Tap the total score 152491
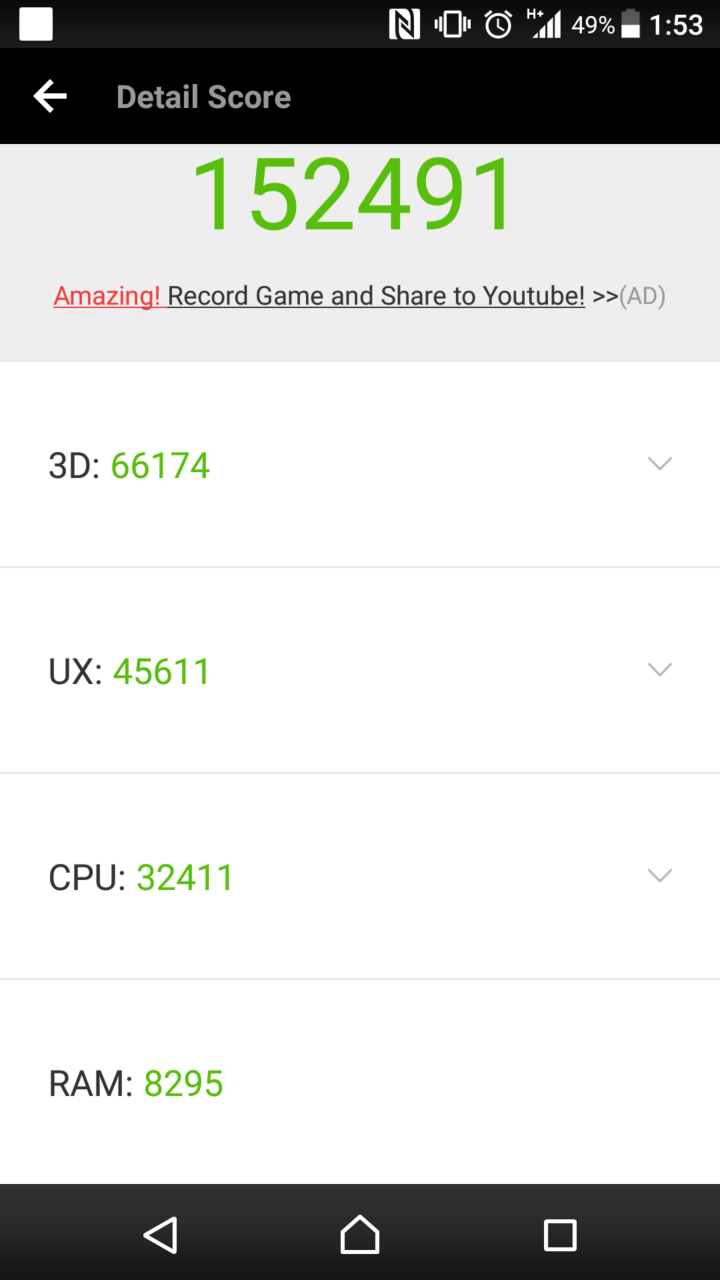The image size is (720, 1280). 354,195
